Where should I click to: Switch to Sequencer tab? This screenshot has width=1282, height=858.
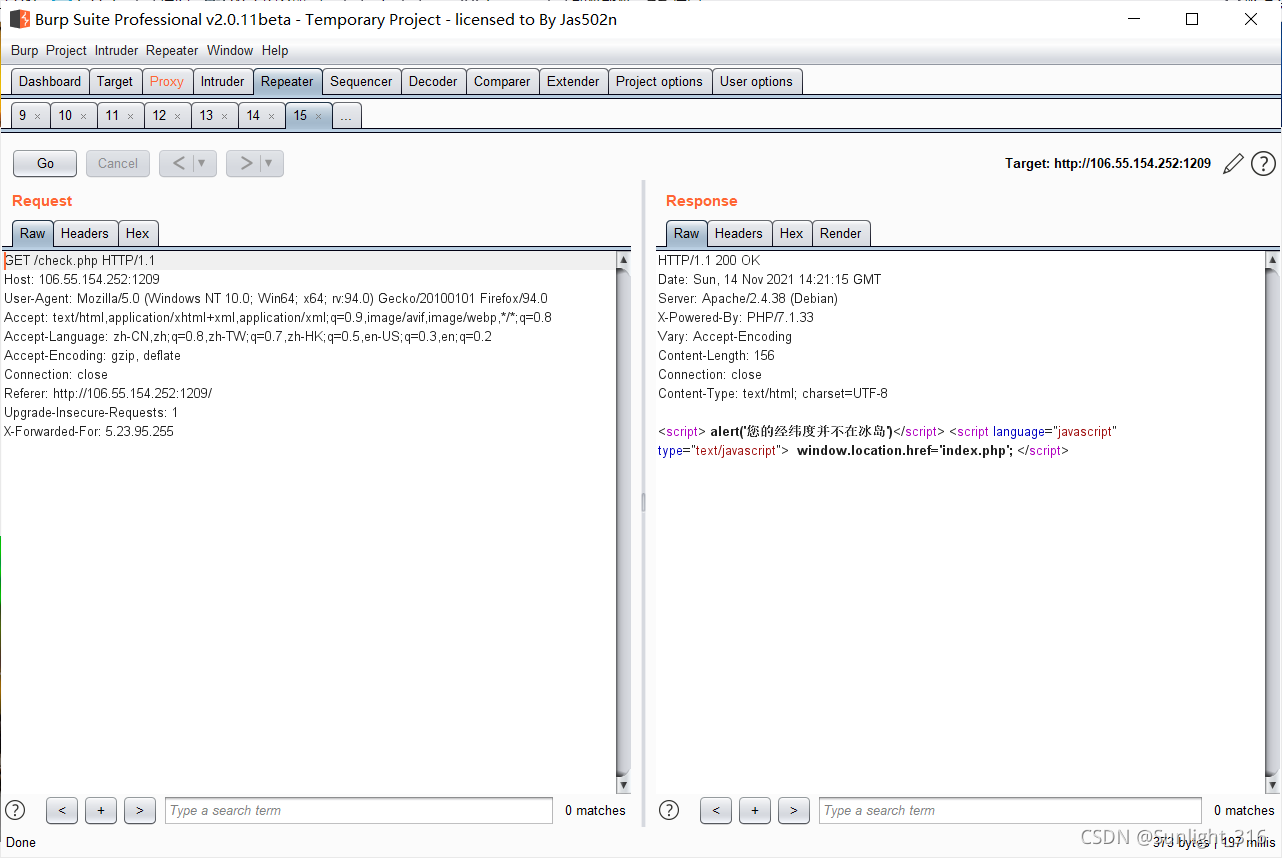(361, 81)
